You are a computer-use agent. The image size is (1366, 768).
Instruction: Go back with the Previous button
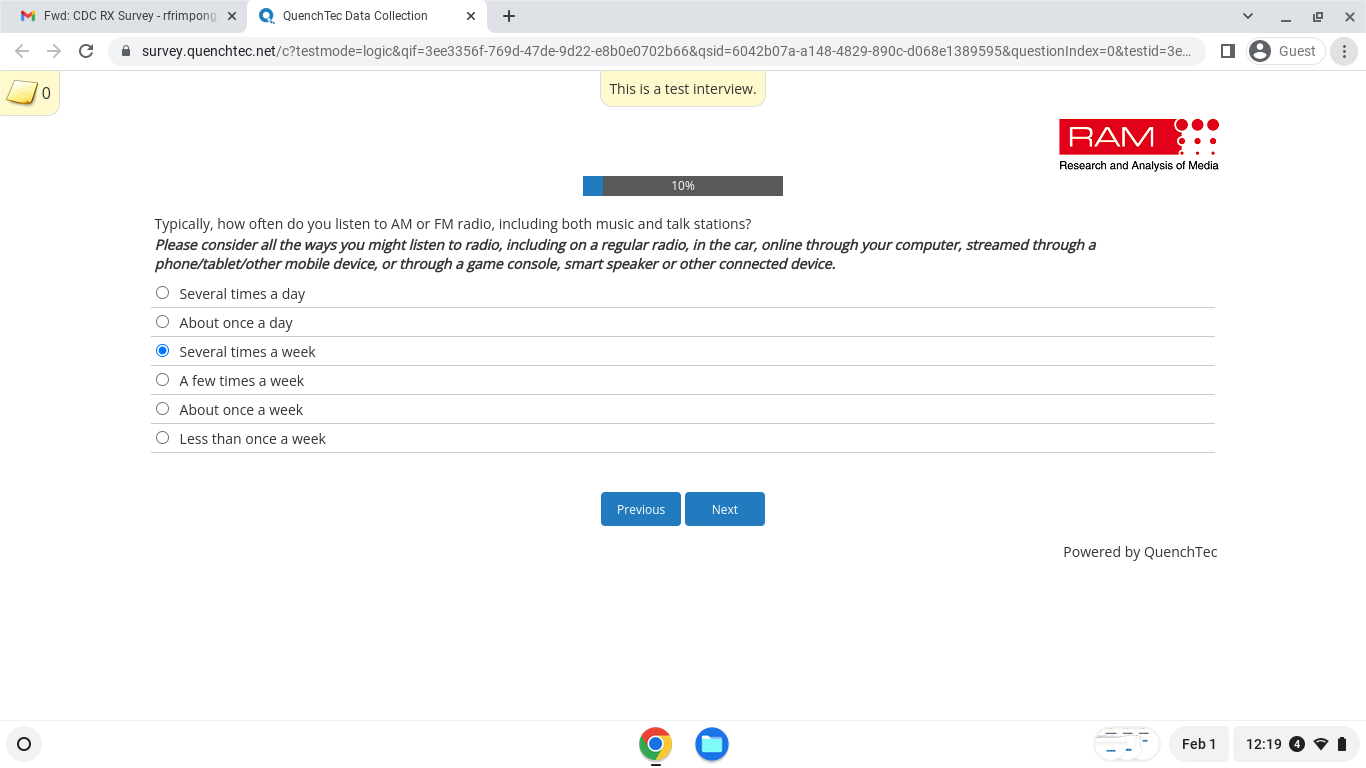point(640,509)
